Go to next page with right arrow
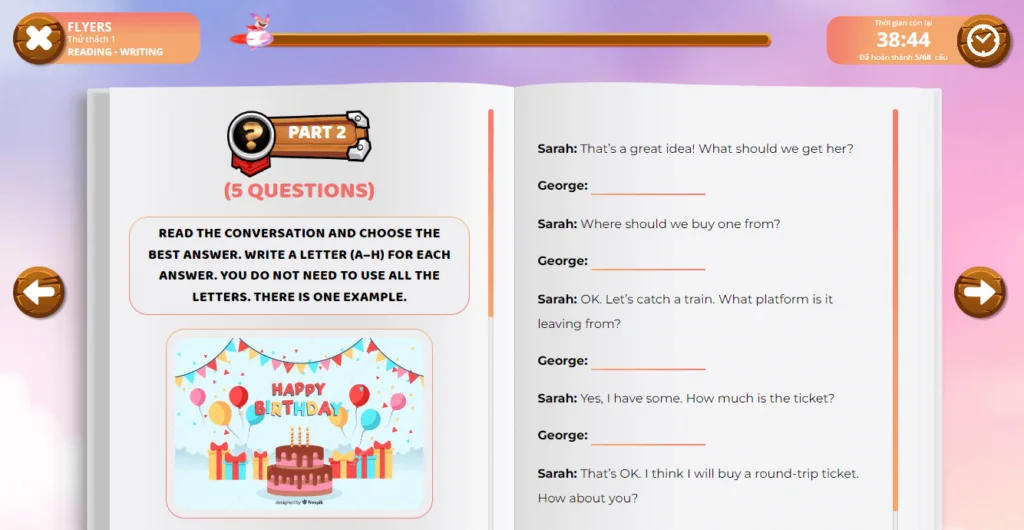The height and width of the screenshot is (530, 1024). click(x=979, y=292)
